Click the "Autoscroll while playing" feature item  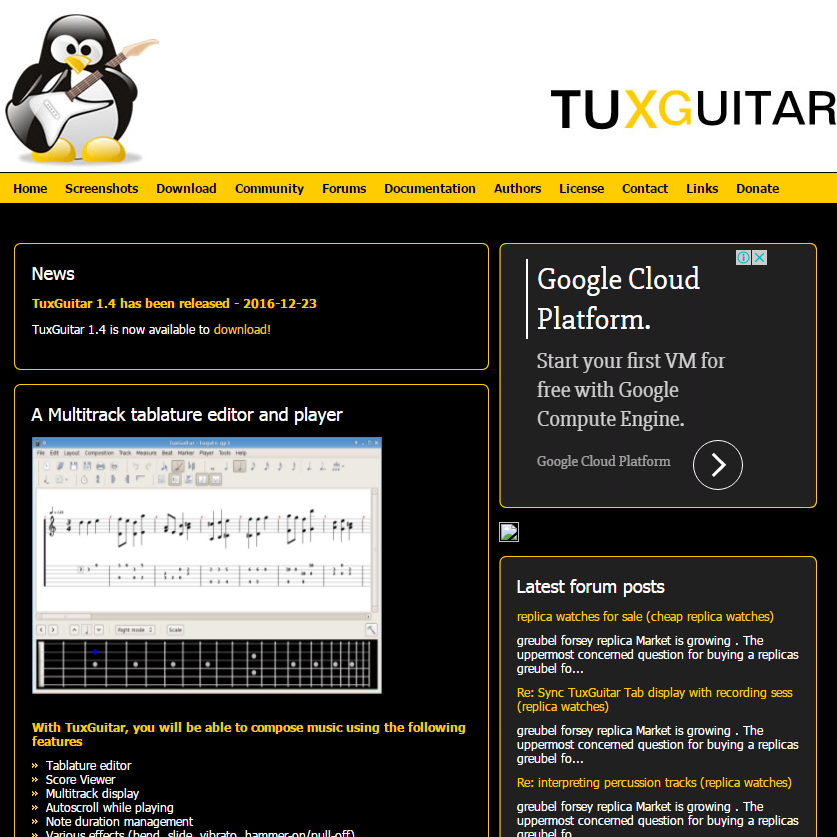coord(109,808)
